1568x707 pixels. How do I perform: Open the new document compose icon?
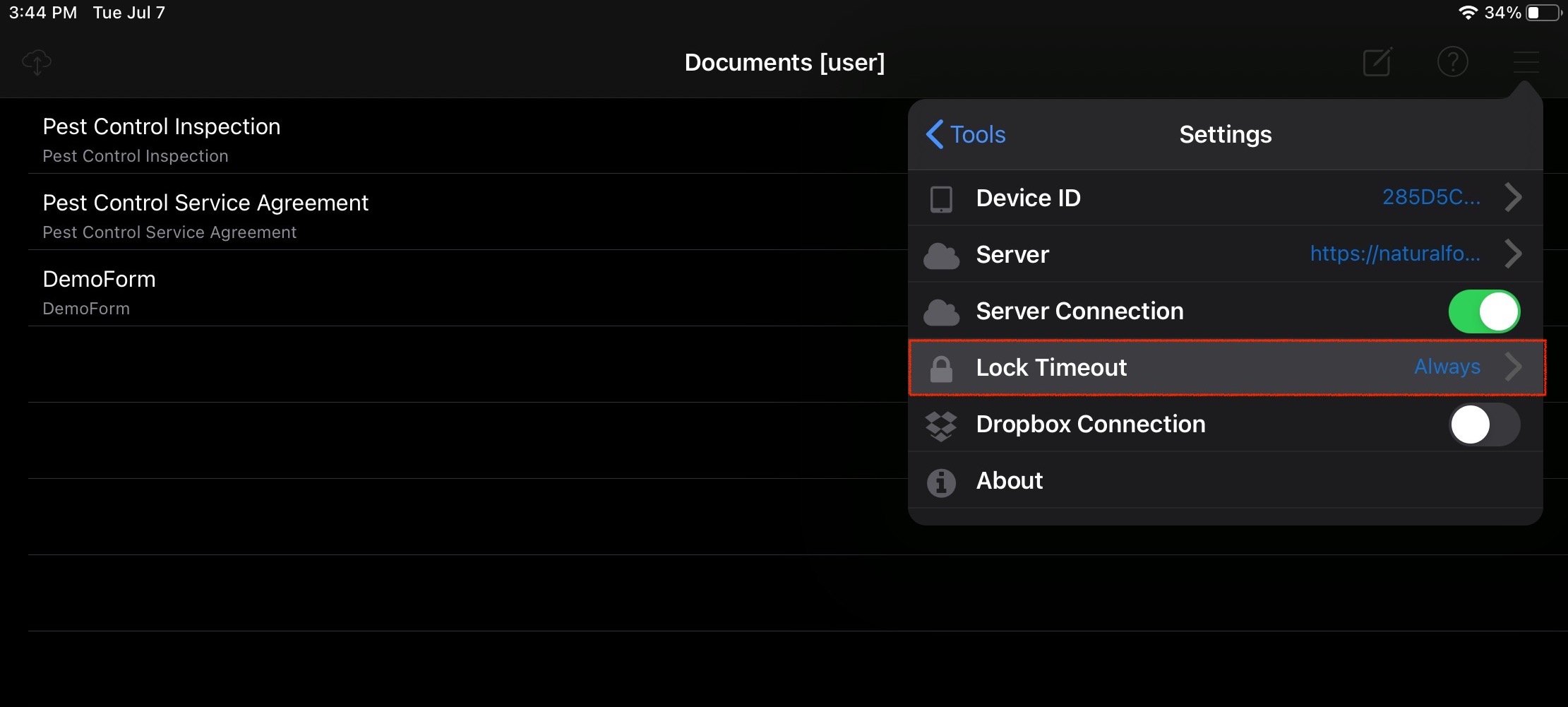1377,61
